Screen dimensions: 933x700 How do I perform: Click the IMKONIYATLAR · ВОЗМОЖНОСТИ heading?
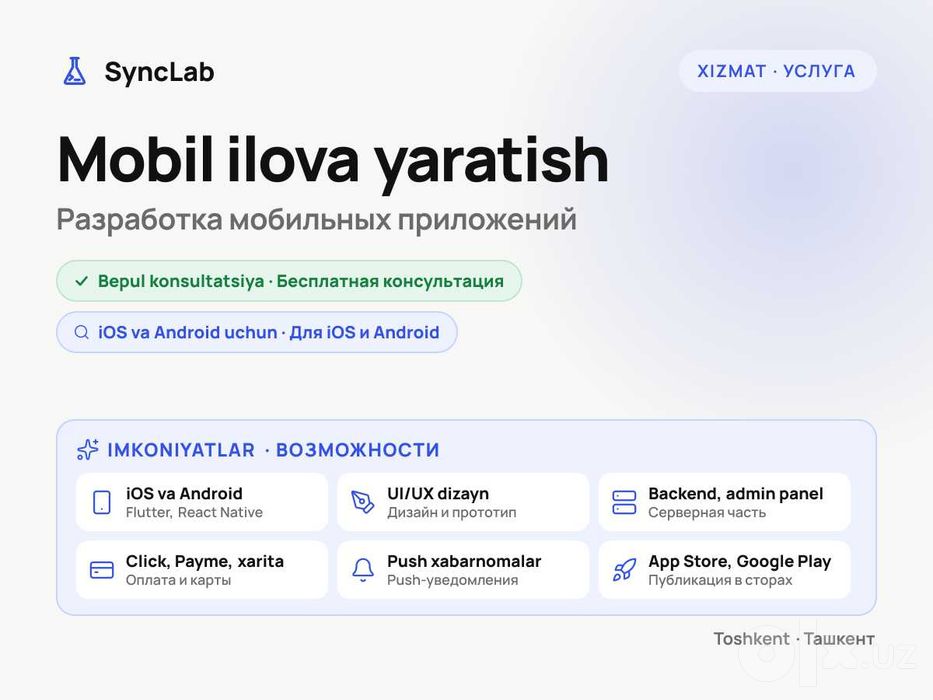tap(273, 450)
